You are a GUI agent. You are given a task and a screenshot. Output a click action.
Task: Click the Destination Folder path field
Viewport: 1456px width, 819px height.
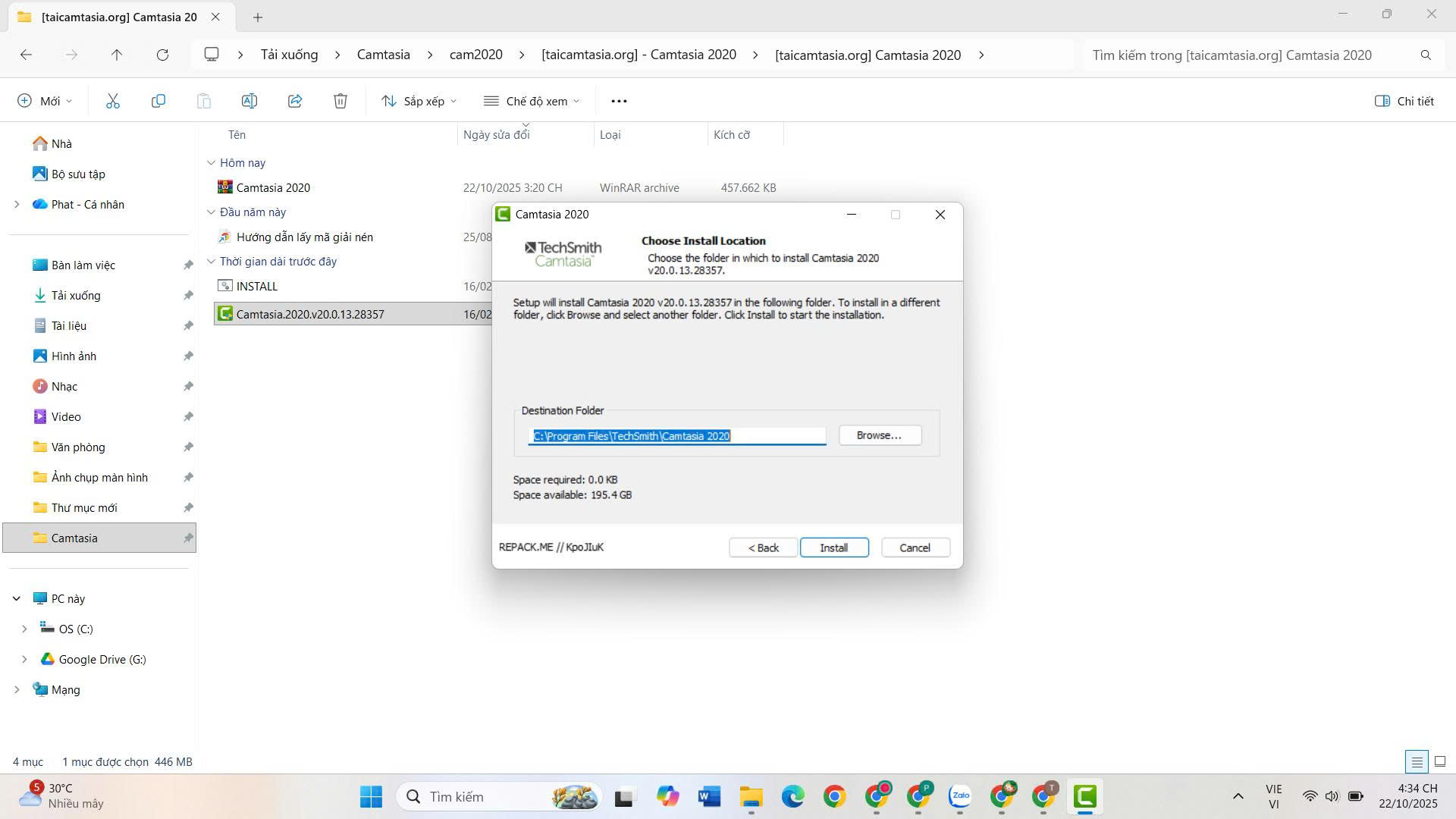(676, 436)
